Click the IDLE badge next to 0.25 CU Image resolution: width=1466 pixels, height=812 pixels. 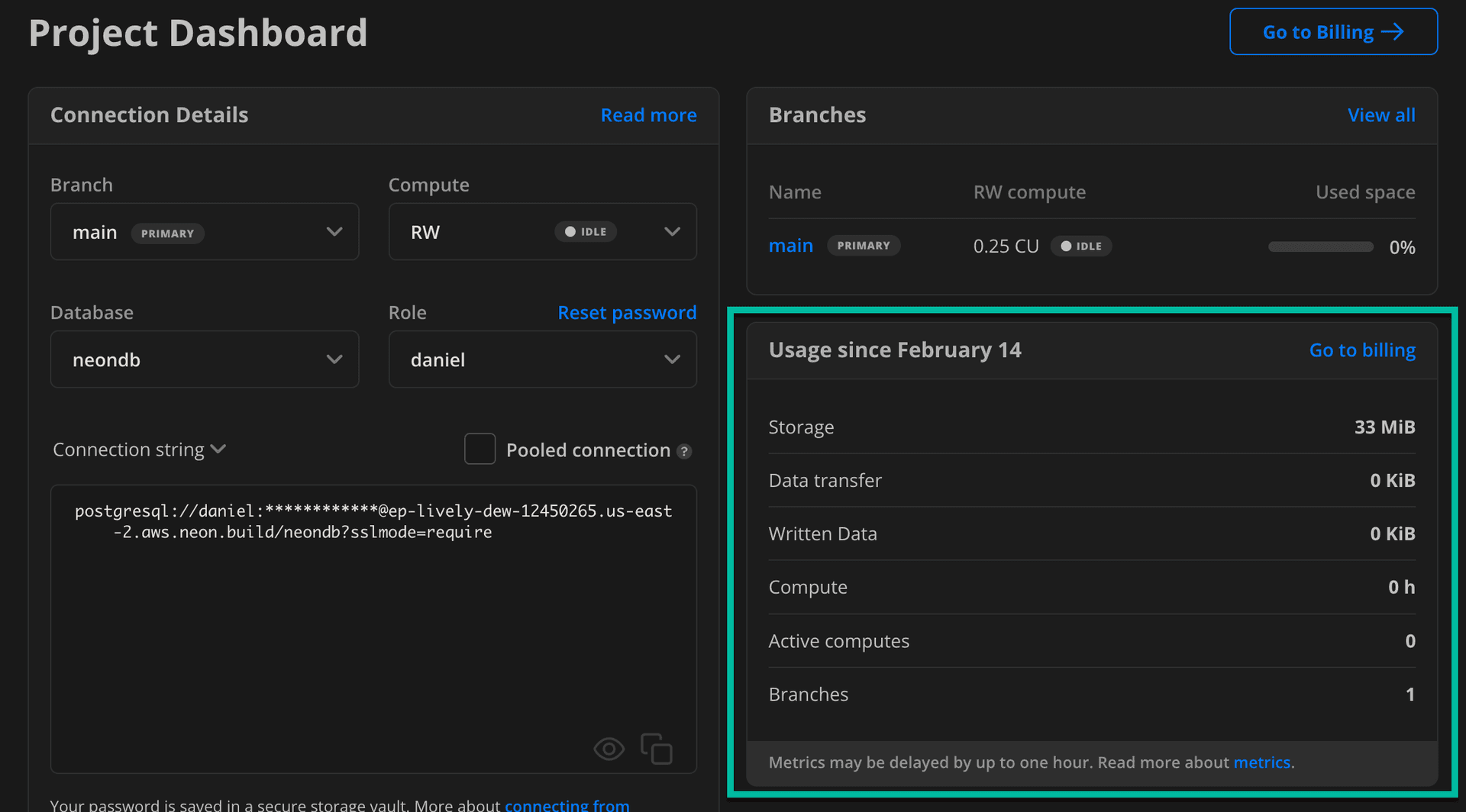pyautogui.click(x=1081, y=246)
